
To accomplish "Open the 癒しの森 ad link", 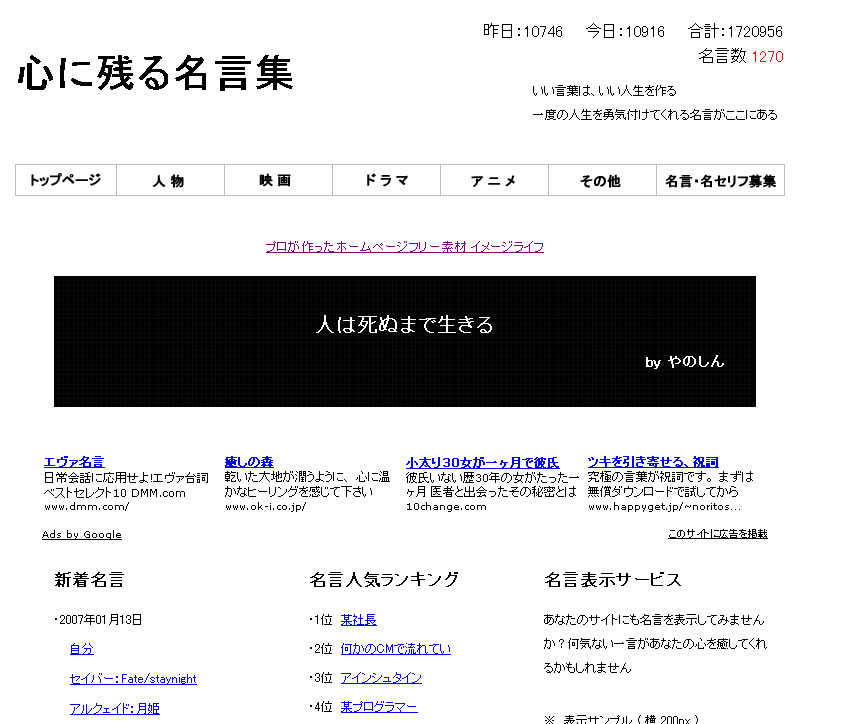I will (249, 462).
